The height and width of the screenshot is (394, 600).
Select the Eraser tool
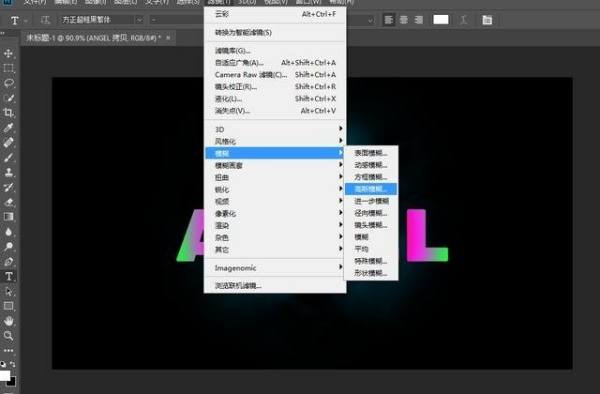click(x=8, y=202)
